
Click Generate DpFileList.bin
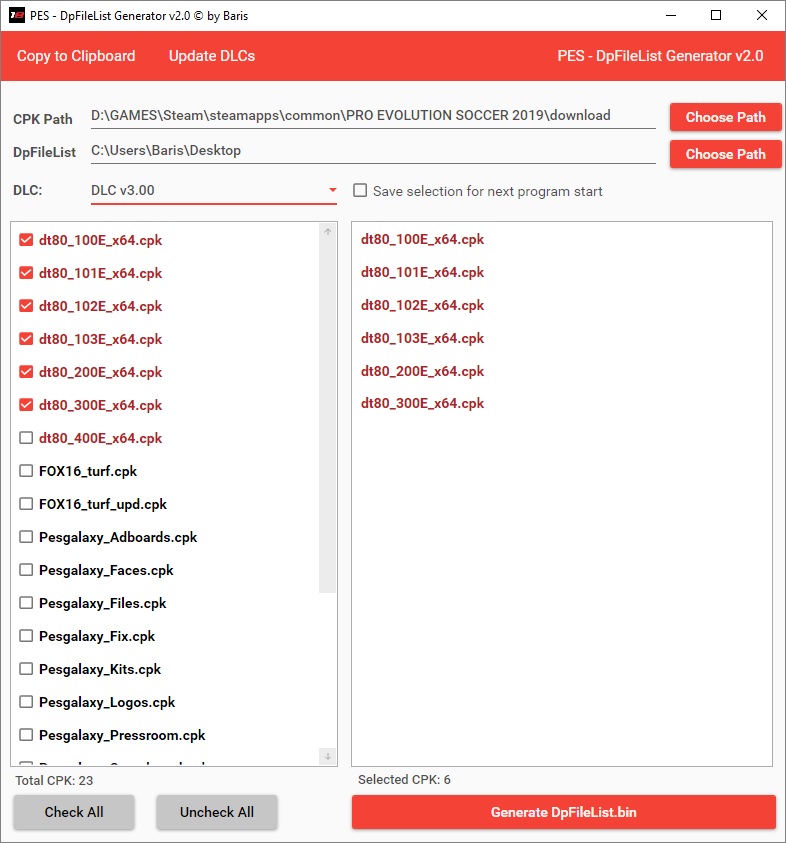(x=563, y=812)
